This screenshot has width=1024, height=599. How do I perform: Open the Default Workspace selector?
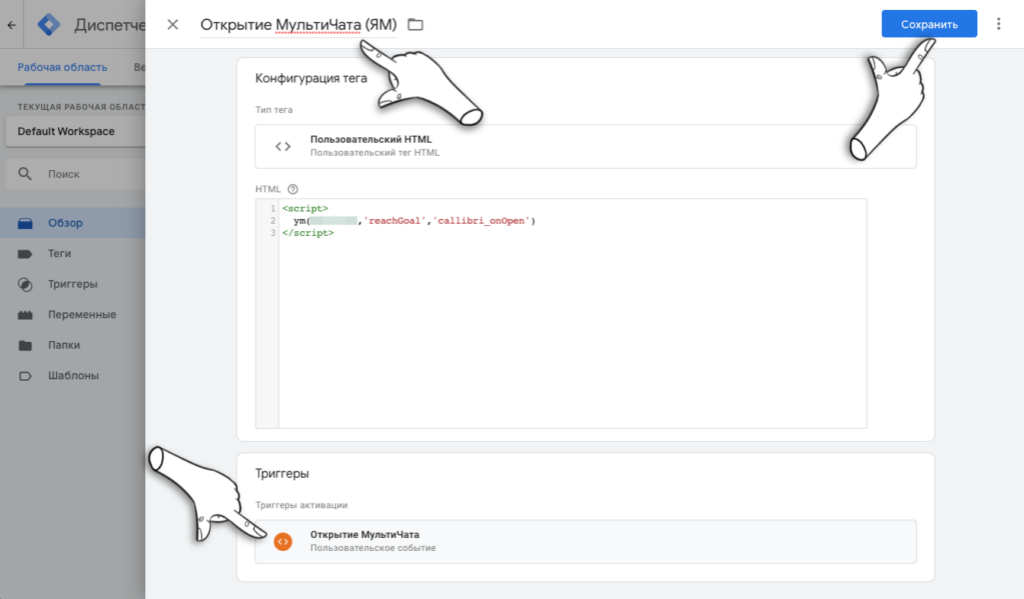pos(72,131)
